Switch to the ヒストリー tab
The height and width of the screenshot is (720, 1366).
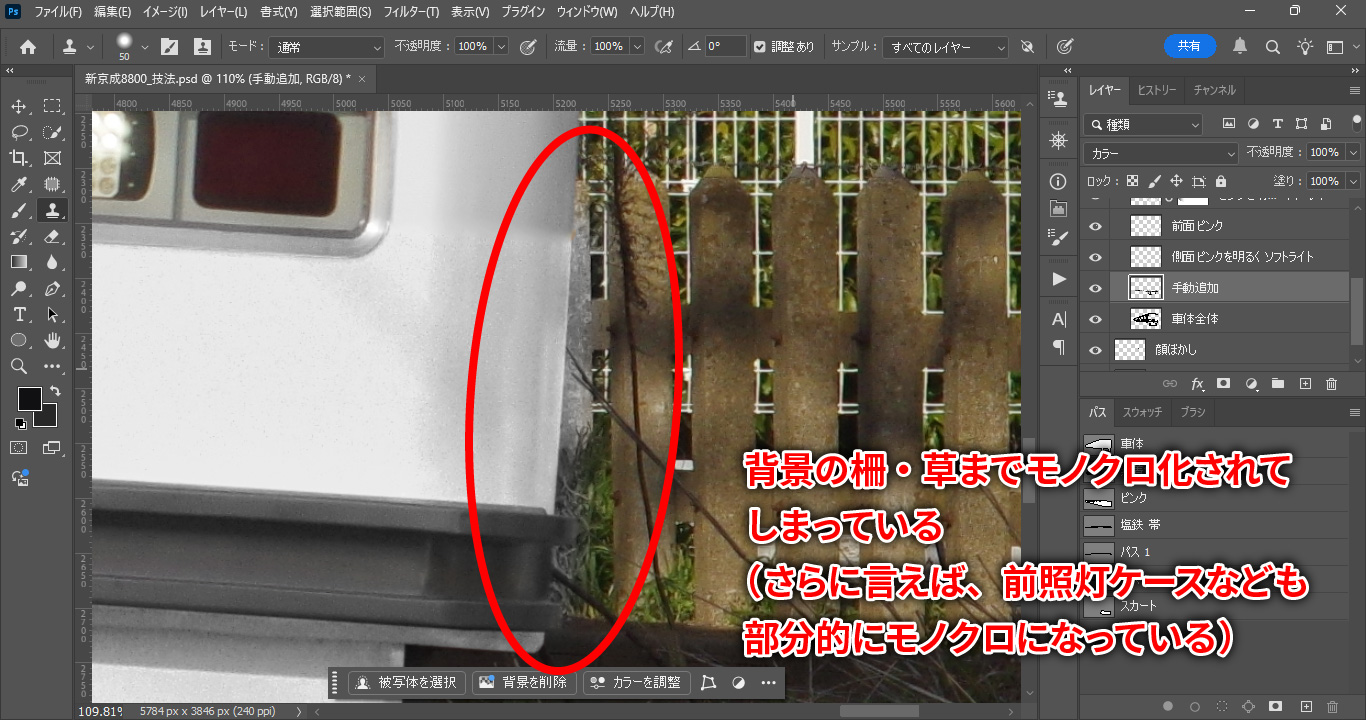point(1157,90)
